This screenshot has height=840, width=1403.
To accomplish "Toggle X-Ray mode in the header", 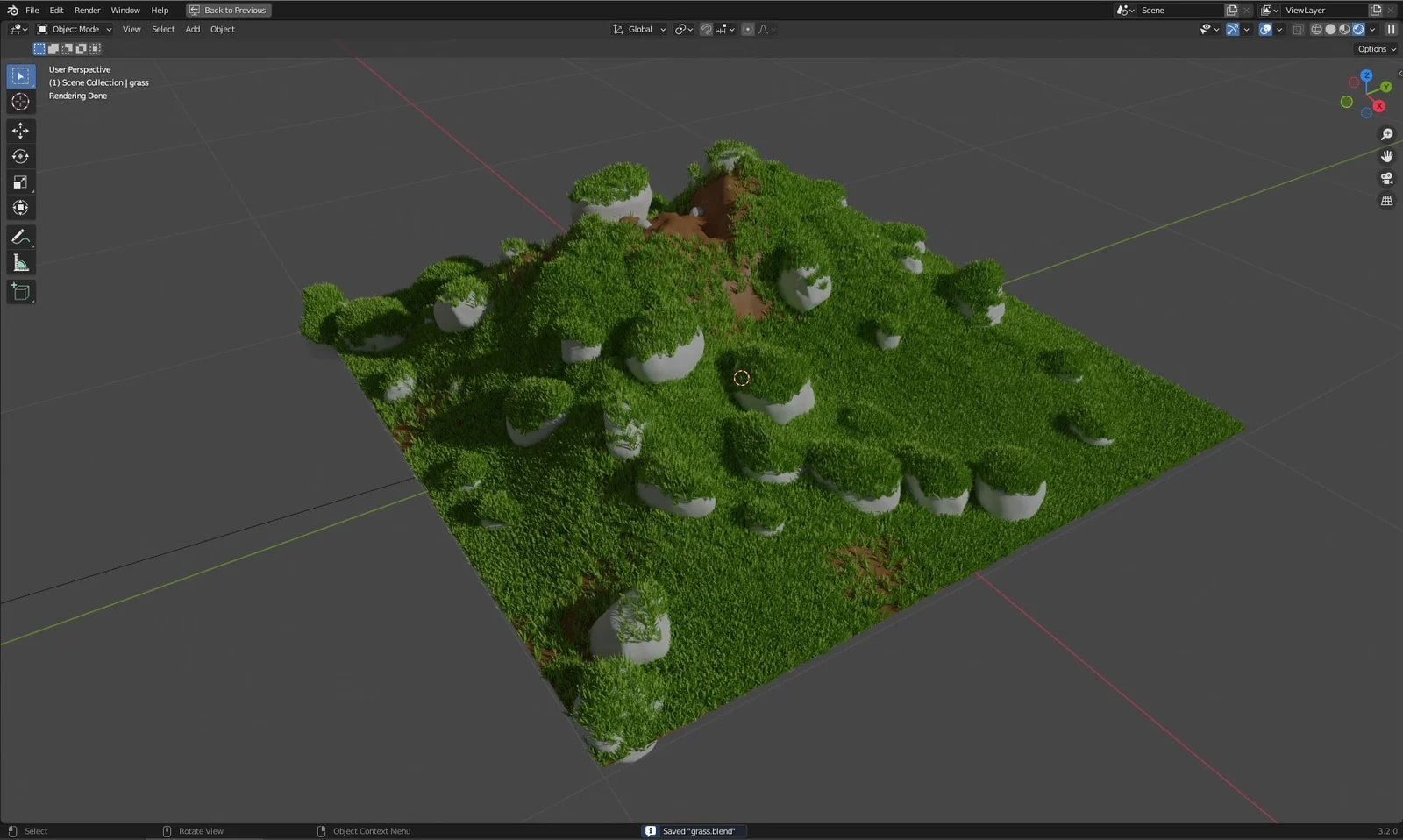I will tap(1298, 29).
